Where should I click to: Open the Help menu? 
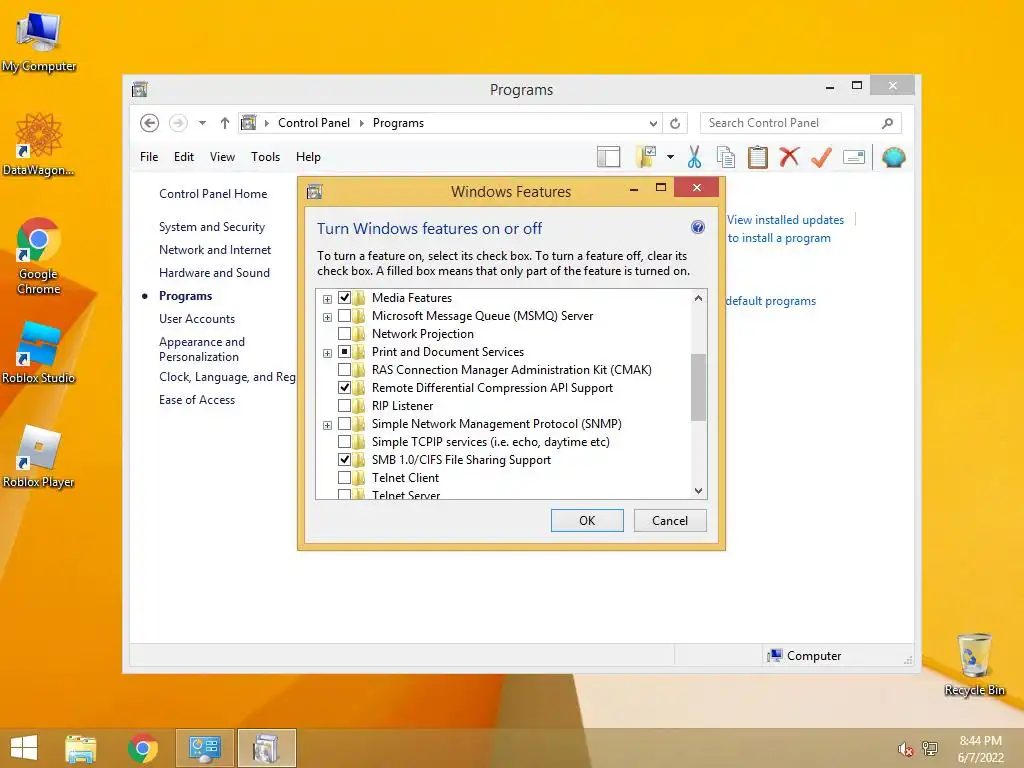pyautogui.click(x=308, y=157)
